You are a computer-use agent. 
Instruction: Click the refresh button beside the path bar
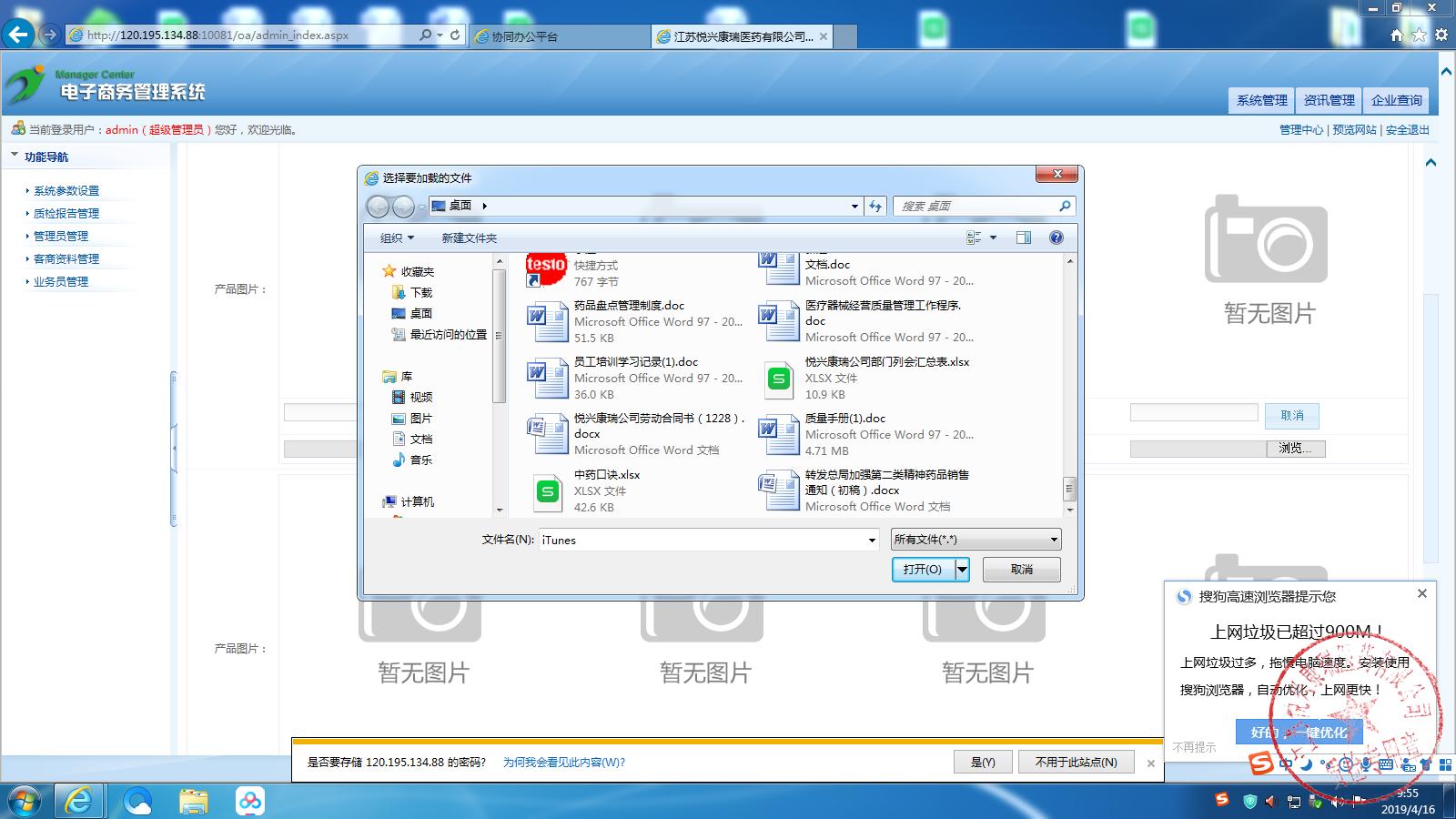coord(875,207)
